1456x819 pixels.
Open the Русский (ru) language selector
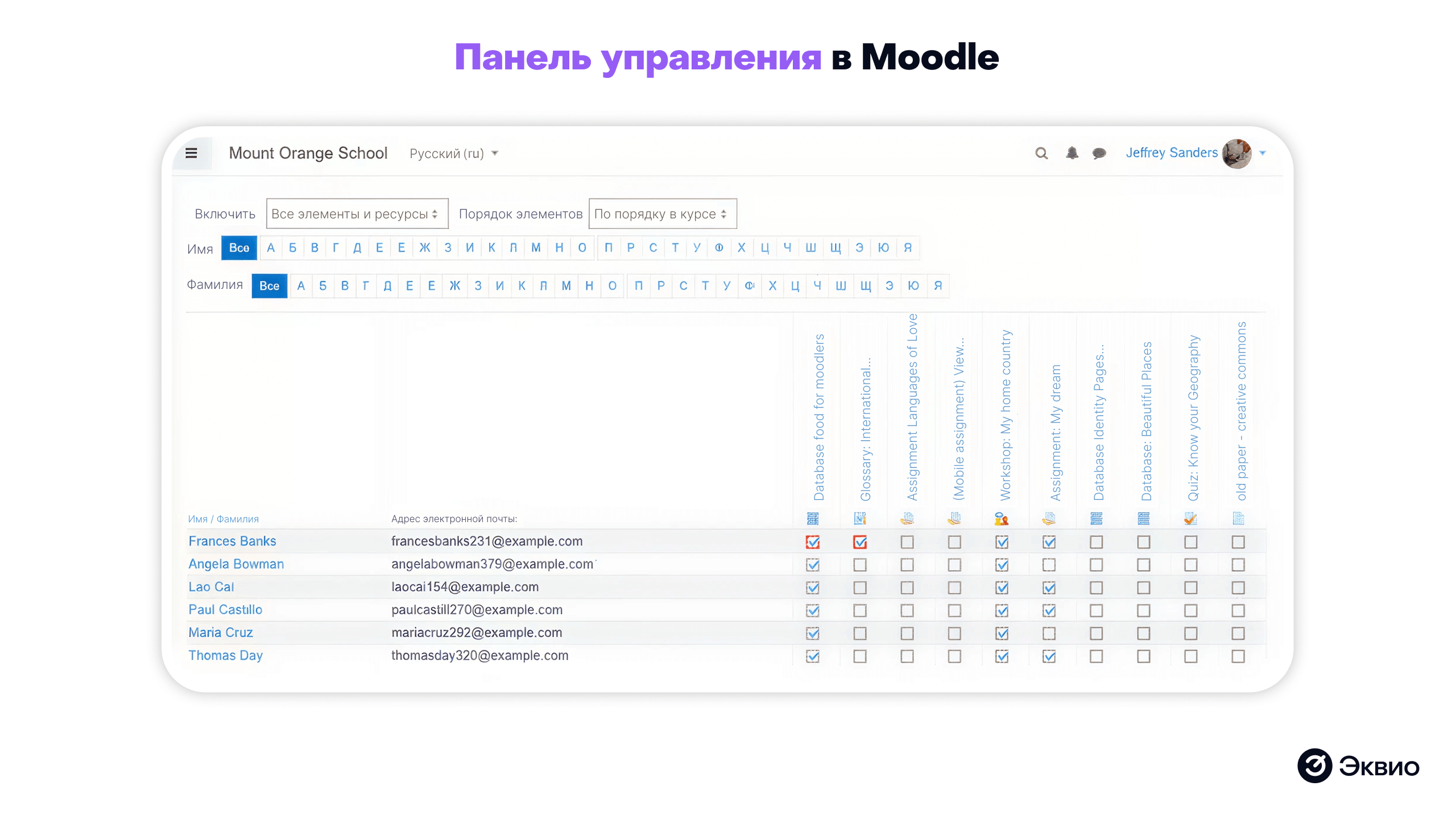[453, 153]
